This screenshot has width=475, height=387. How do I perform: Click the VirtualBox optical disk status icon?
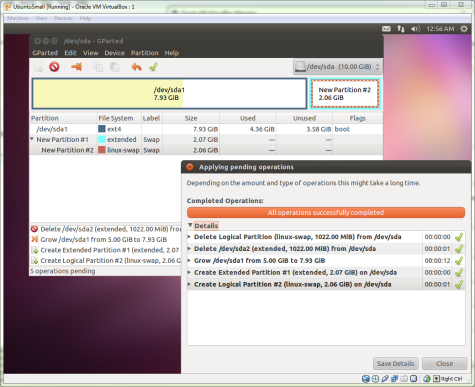pos(375,379)
